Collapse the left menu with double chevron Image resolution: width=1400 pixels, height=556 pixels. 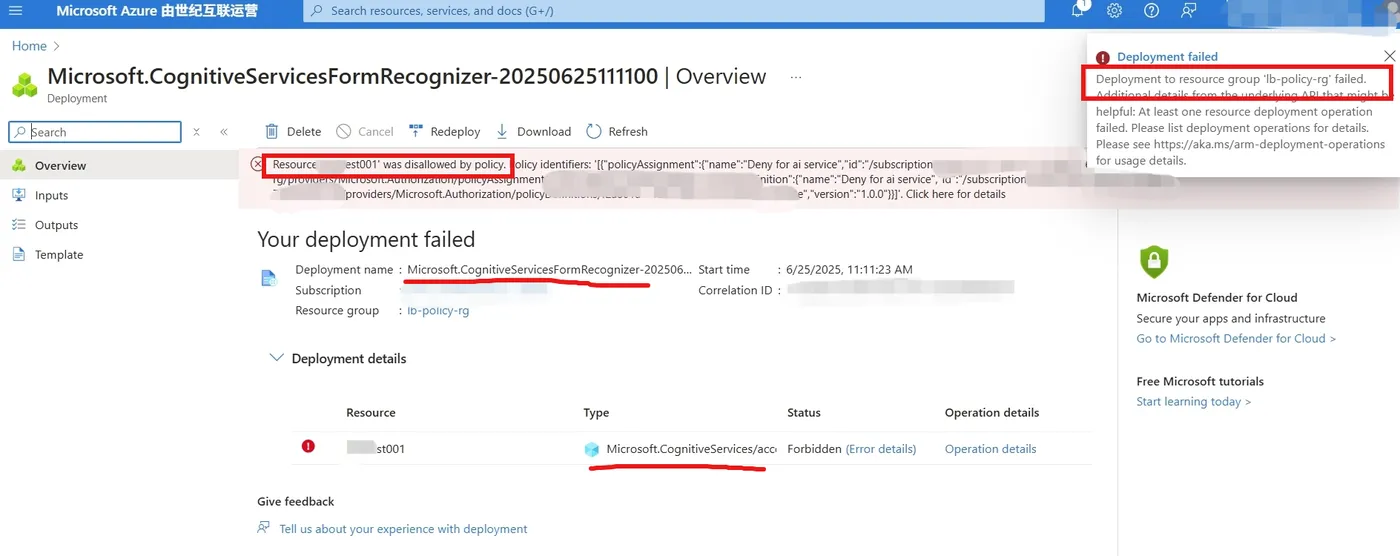(224, 132)
